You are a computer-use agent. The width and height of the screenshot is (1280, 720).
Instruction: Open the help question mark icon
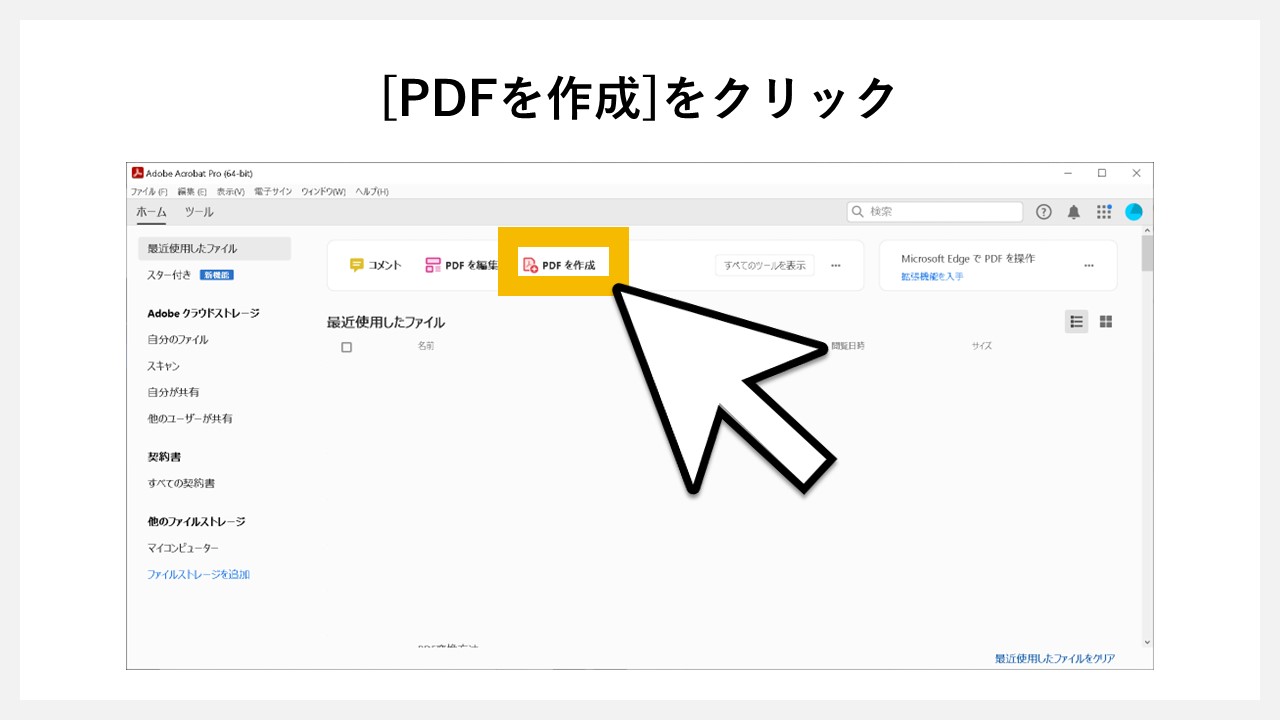1043,211
